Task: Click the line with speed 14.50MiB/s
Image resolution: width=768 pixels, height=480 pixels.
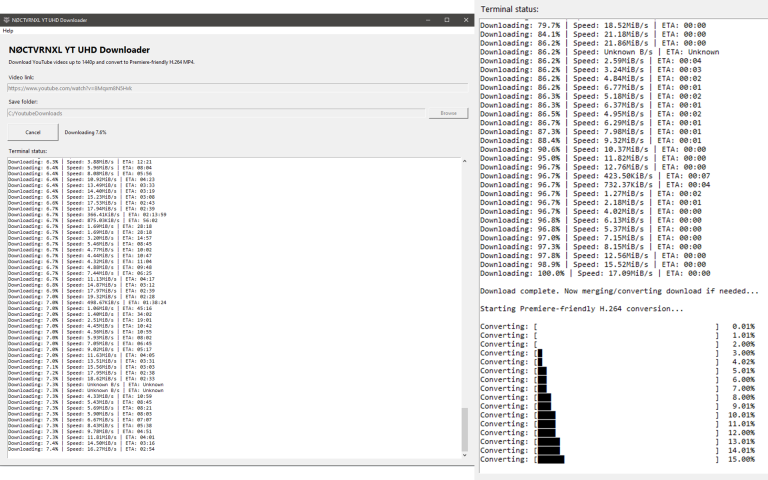Action: click(x=81, y=443)
